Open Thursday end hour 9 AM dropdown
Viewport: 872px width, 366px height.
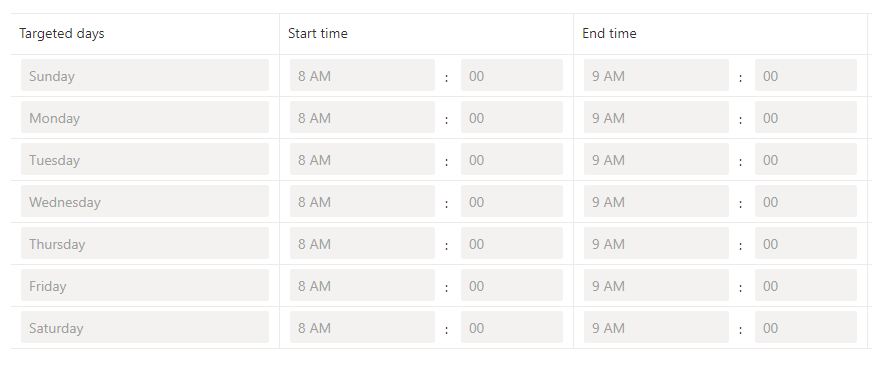(656, 243)
